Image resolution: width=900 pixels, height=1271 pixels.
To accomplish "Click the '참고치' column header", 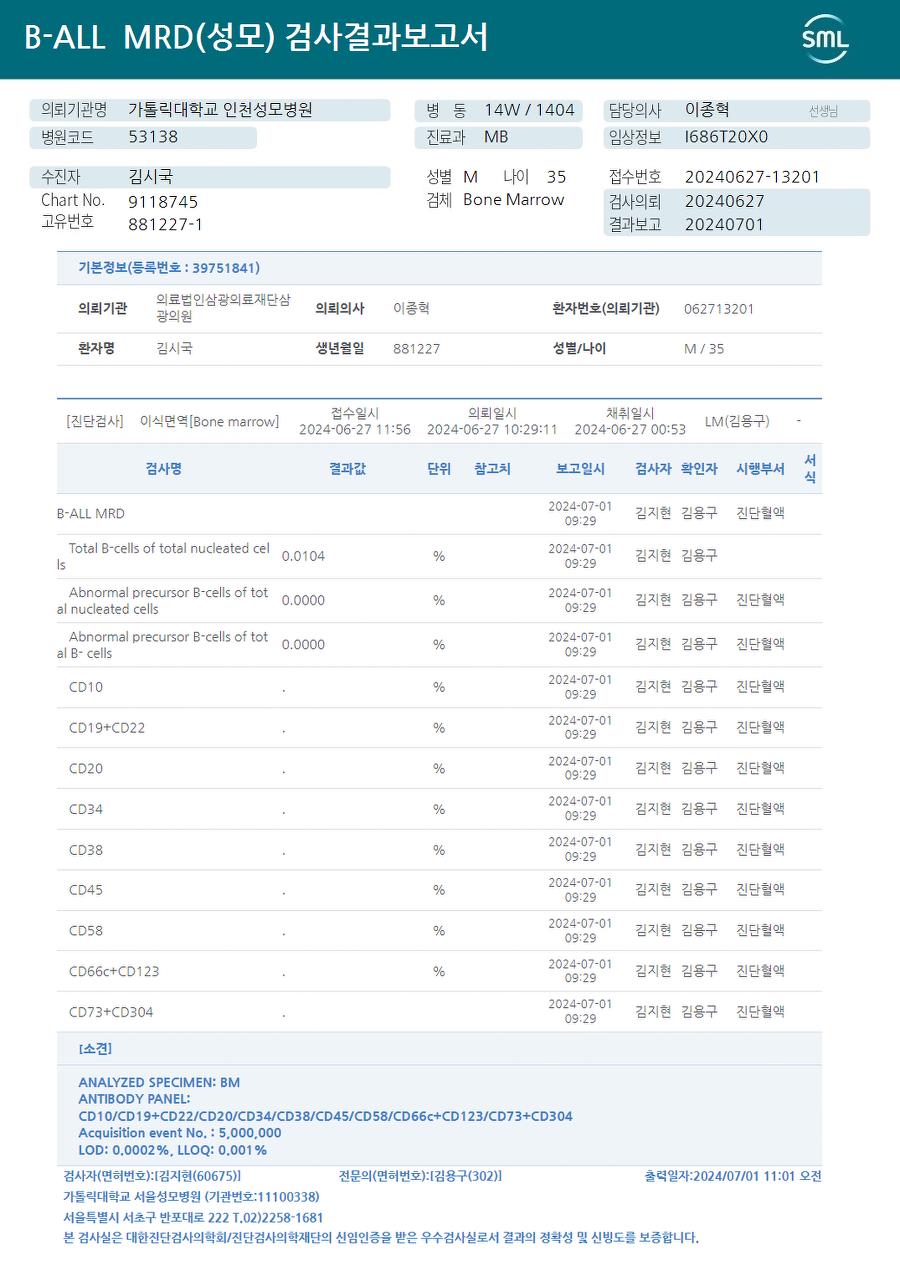I will click(x=492, y=469).
